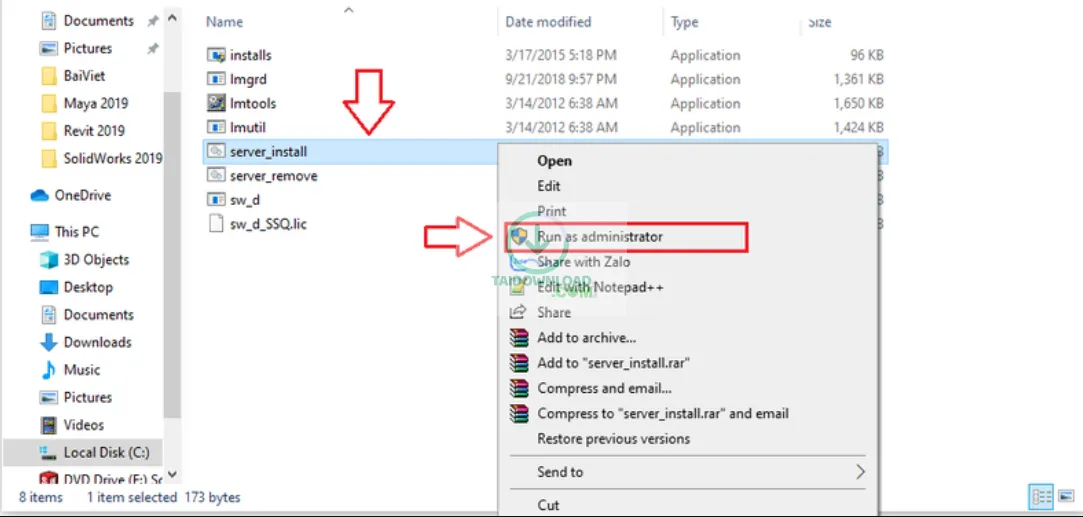Click the navigation pane vertical scrollbar
Screen dimensions: 1083x517
172,250
